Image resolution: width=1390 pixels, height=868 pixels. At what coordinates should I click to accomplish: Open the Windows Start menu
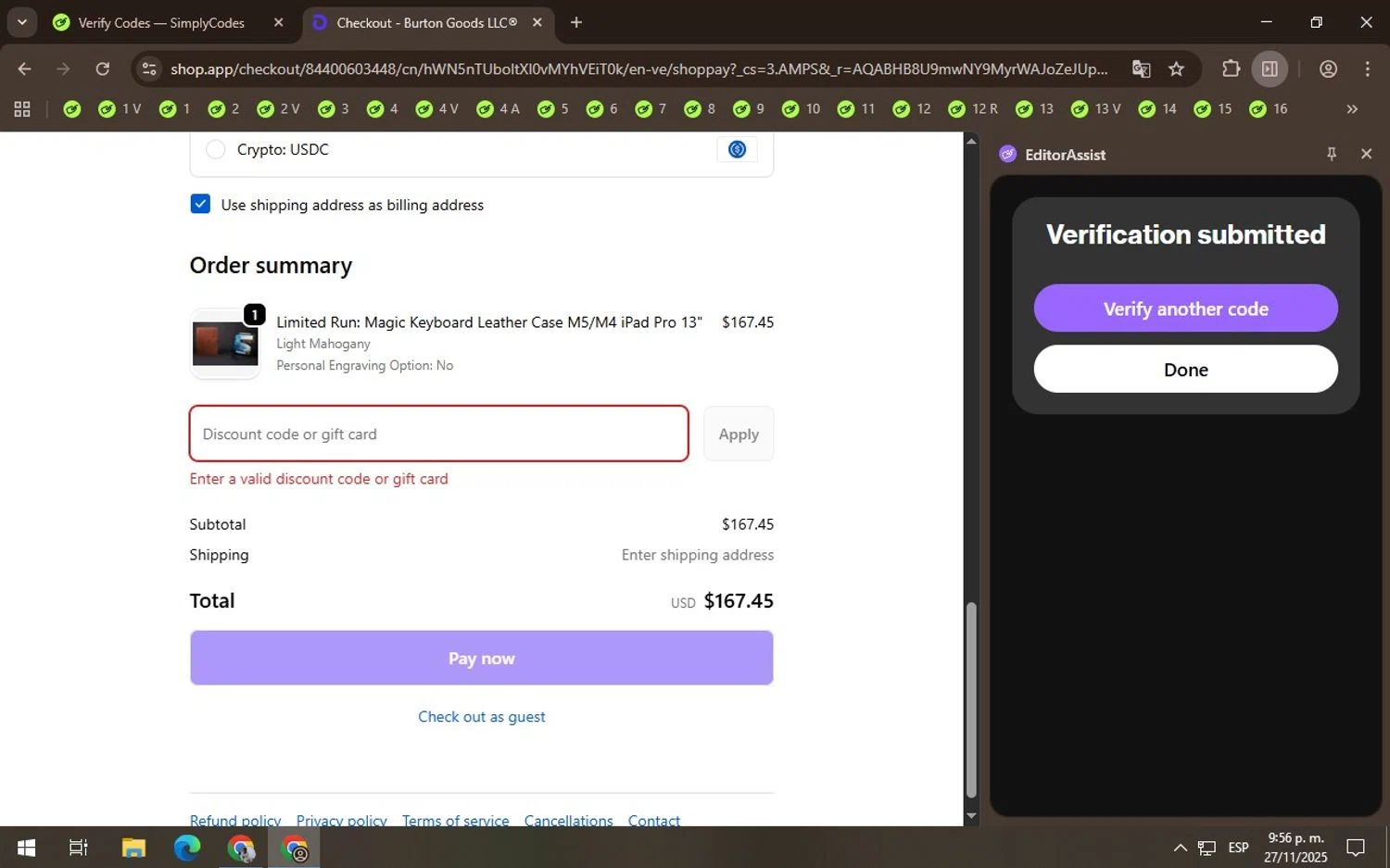pyautogui.click(x=26, y=847)
